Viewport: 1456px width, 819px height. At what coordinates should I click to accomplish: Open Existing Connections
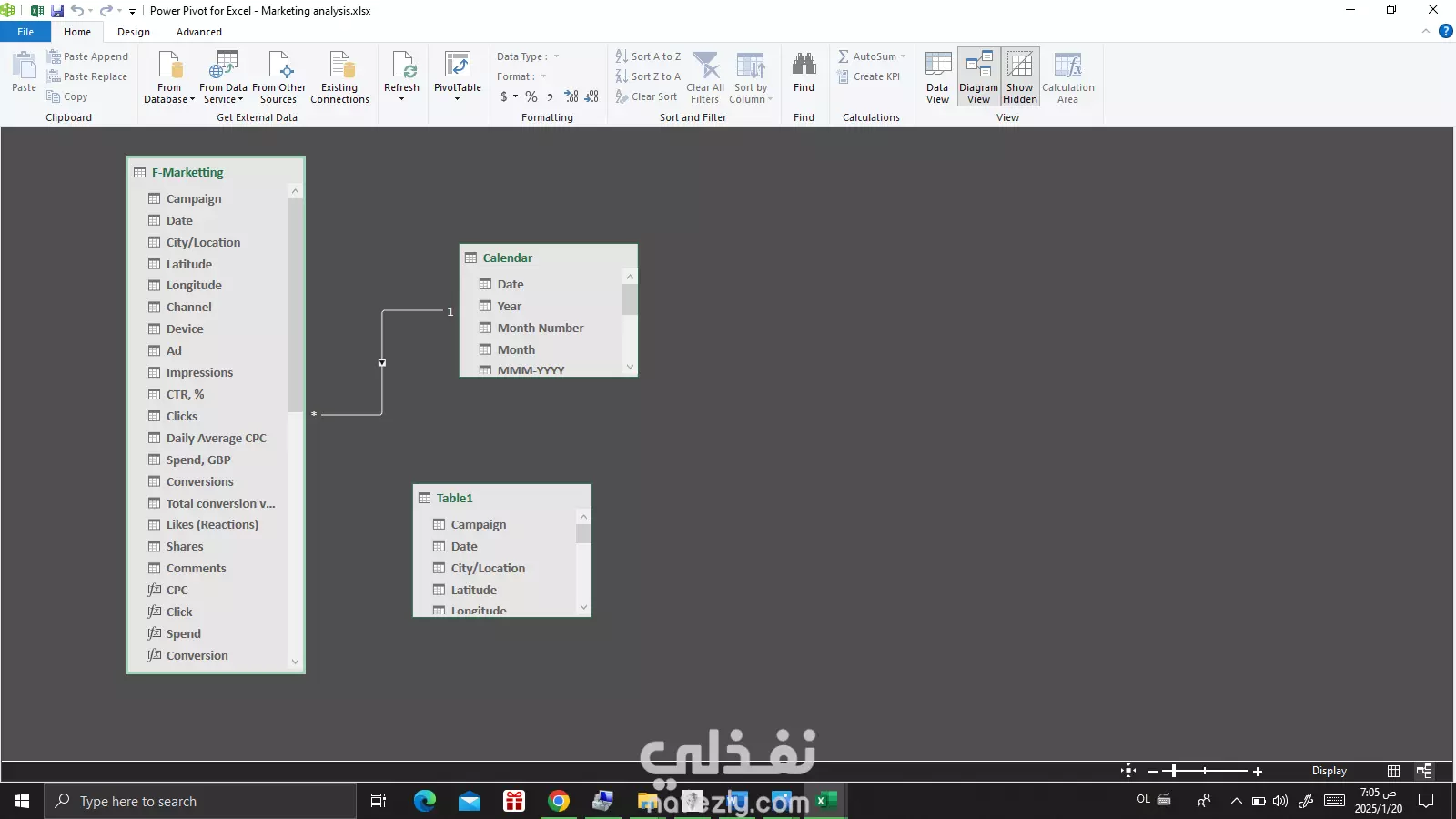(x=339, y=76)
